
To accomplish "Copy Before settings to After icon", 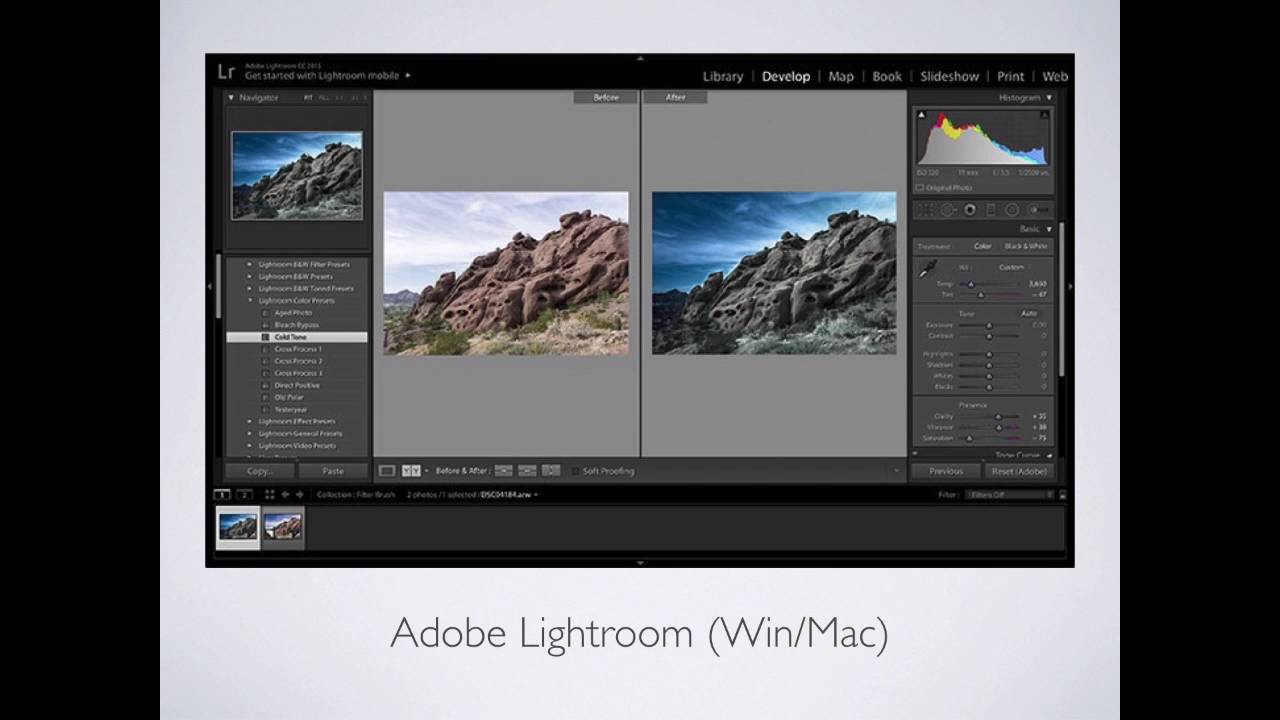I will (x=503, y=471).
